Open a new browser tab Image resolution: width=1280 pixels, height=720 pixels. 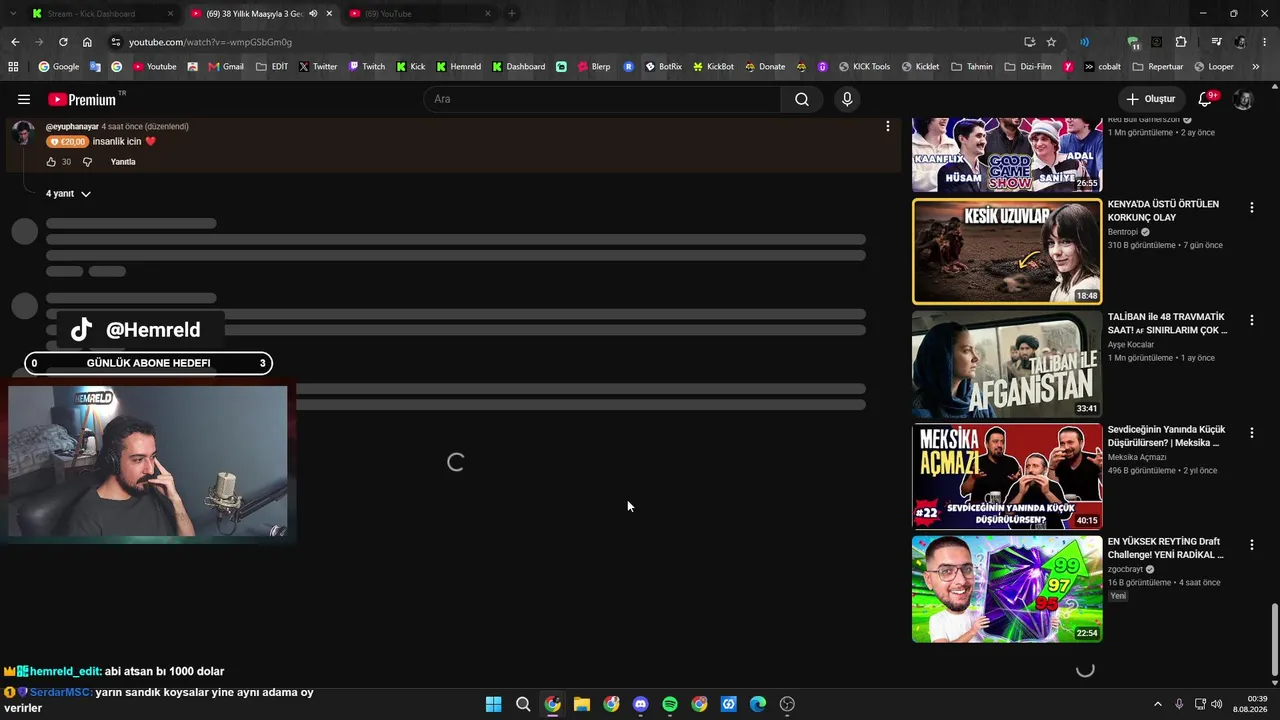[512, 14]
